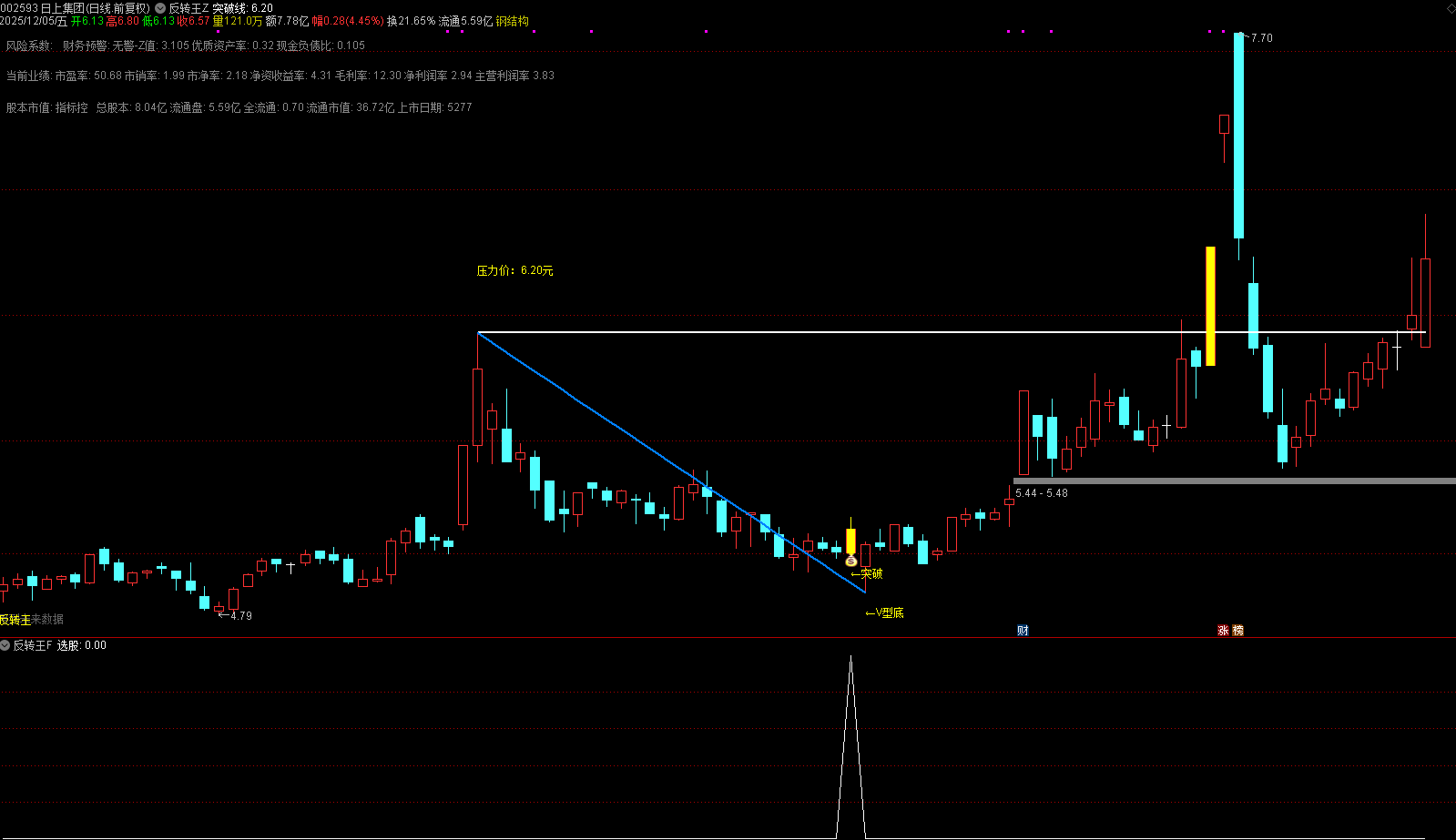Click the 4.79 low price label
The image size is (1456, 840).
pos(240,616)
